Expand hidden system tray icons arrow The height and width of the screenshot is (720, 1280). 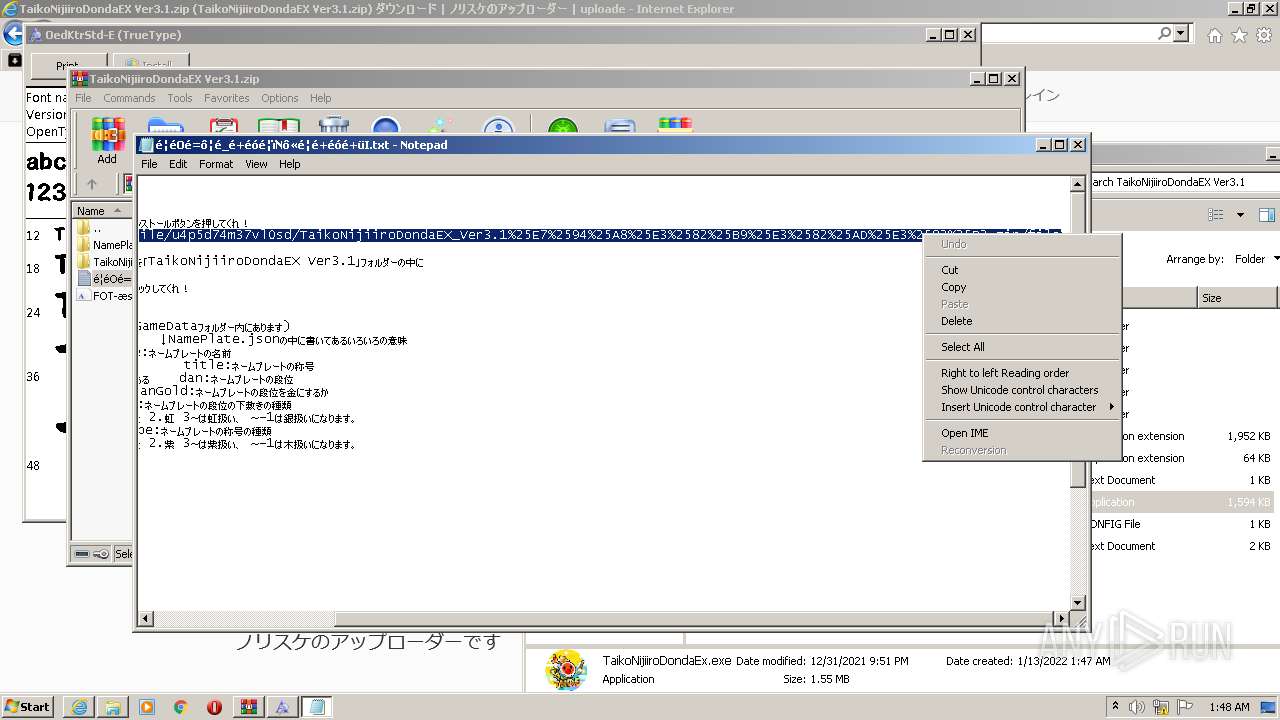1116,707
